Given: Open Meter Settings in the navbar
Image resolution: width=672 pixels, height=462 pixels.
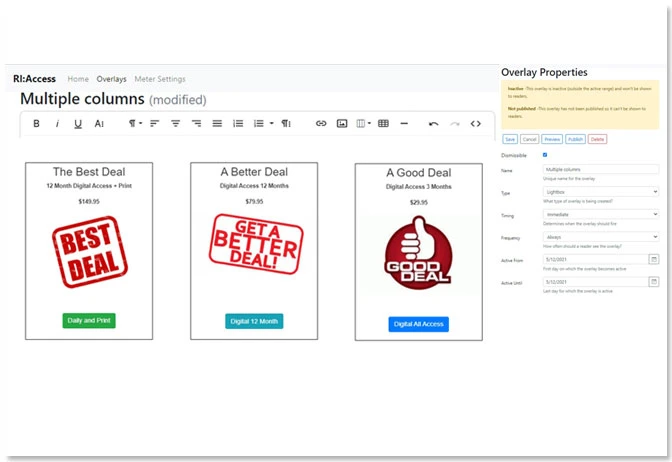Looking at the screenshot, I should (x=160, y=79).
